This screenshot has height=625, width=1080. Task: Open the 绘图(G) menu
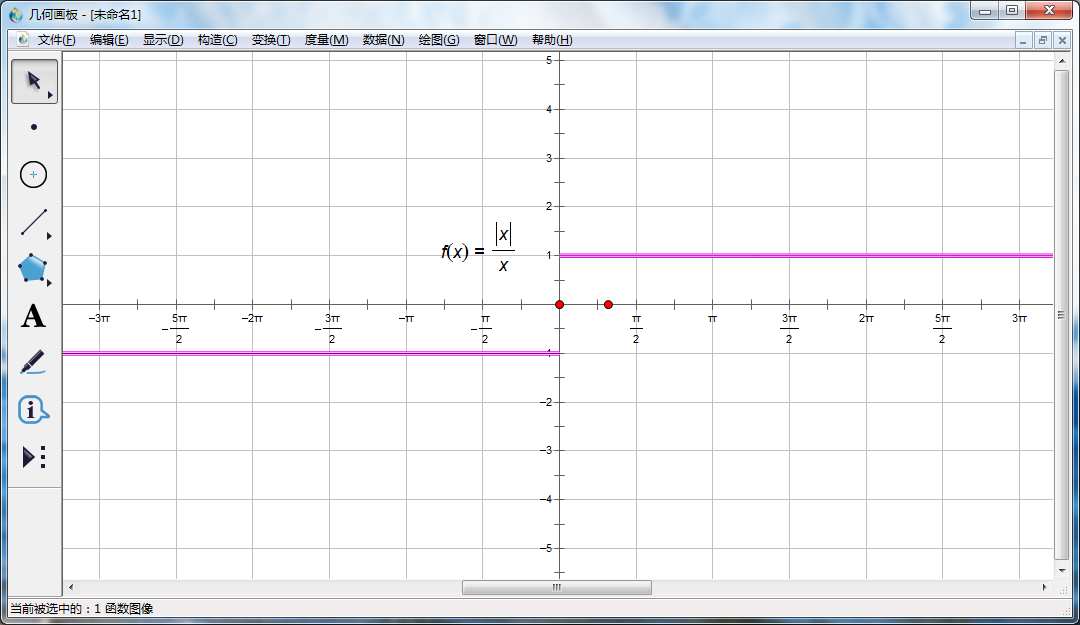point(438,40)
